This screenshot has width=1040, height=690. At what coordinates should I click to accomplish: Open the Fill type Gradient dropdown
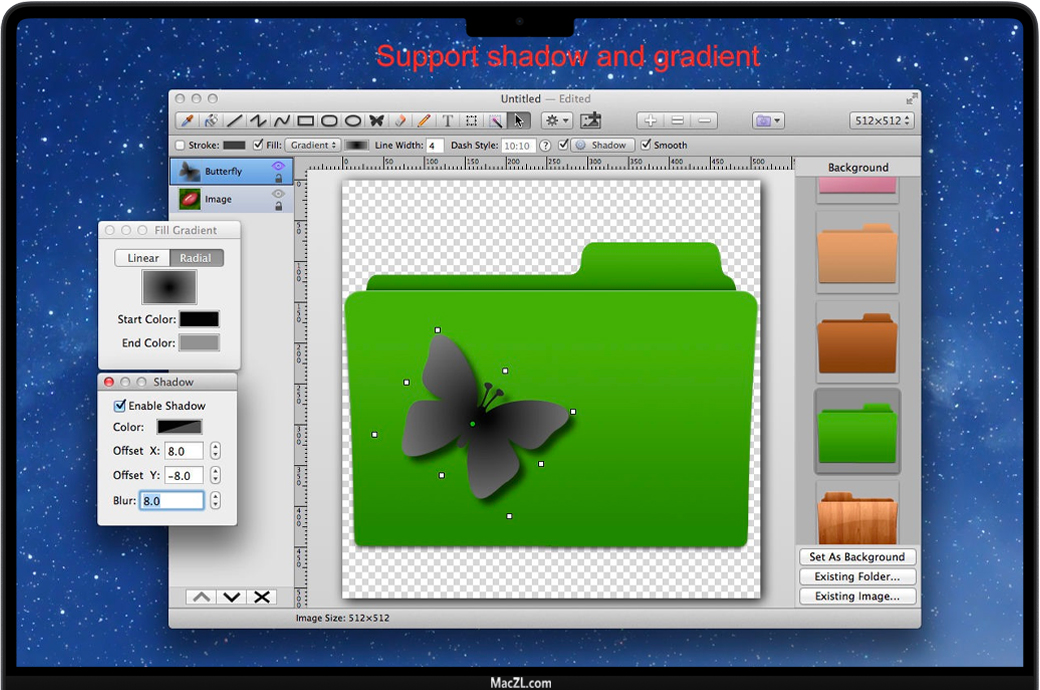tap(312, 146)
